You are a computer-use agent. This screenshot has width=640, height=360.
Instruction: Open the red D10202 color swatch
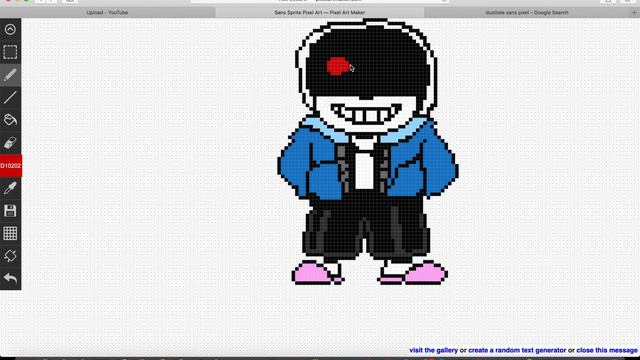tap(11, 166)
